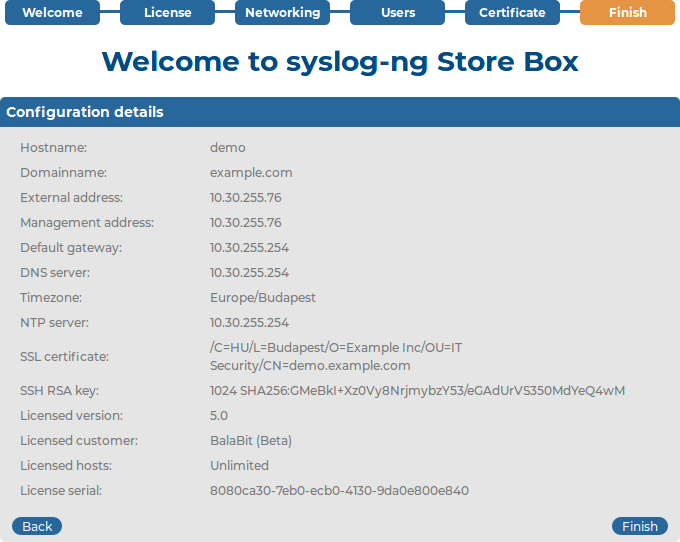This screenshot has width=680, height=542.
Task: Click the Finish button at bottom right
Action: tap(640, 526)
